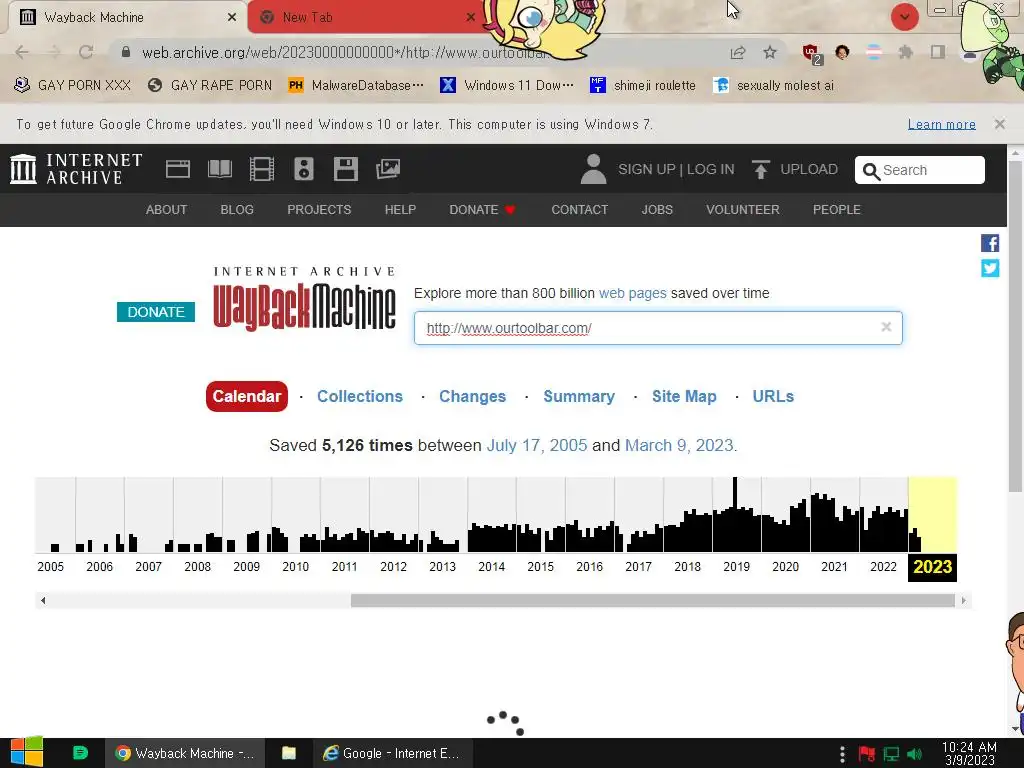The image size is (1024, 768).
Task: Click the upload arrow icon
Action: click(761, 169)
